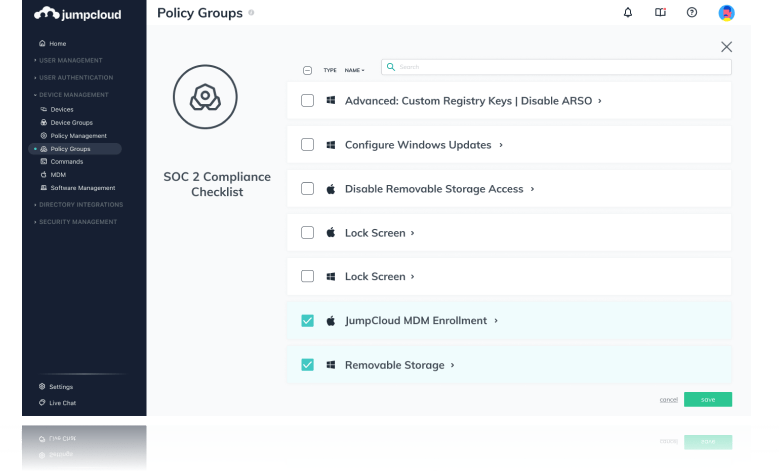
Task: Click the policy search input field
Action: (556, 67)
